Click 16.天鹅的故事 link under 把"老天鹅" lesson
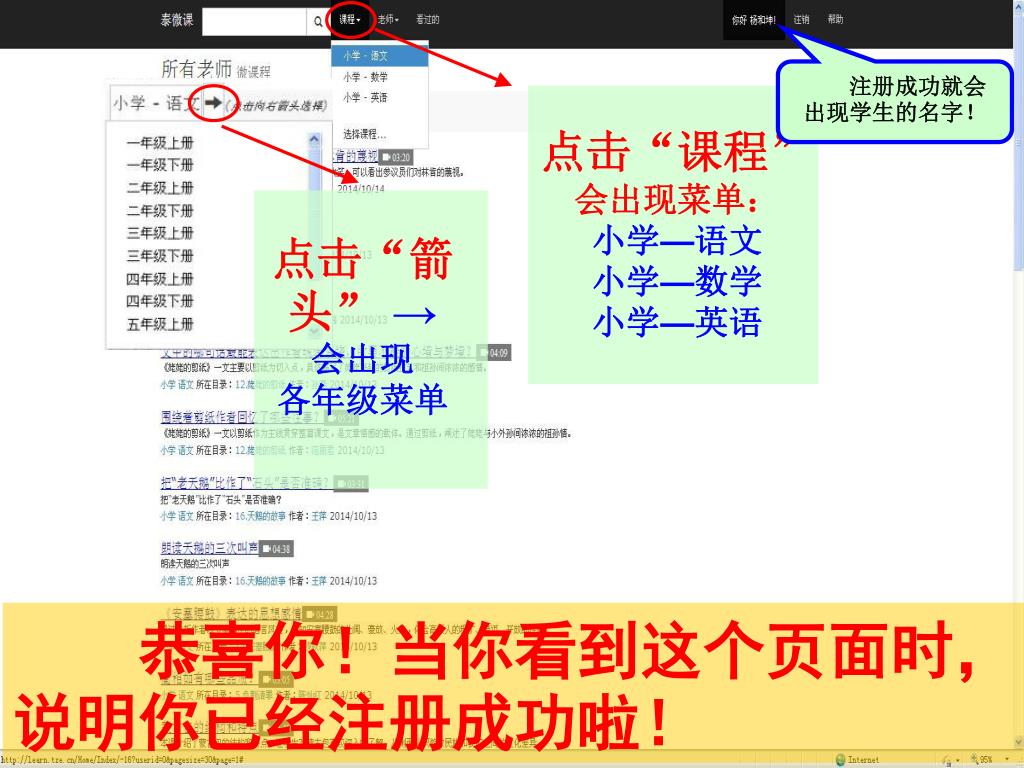The height and width of the screenshot is (768, 1024). click(261, 516)
